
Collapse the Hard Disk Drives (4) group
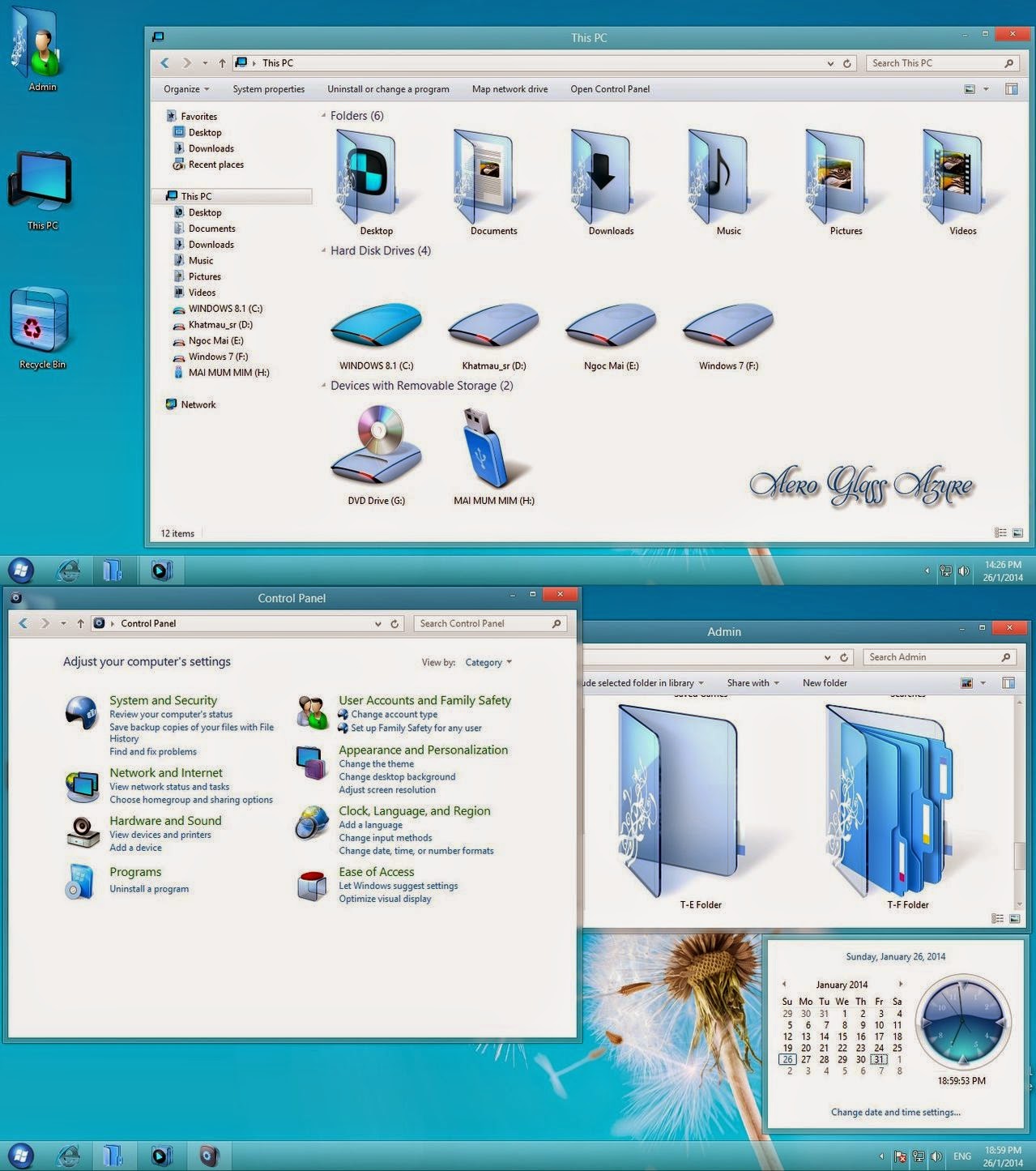coord(323,250)
